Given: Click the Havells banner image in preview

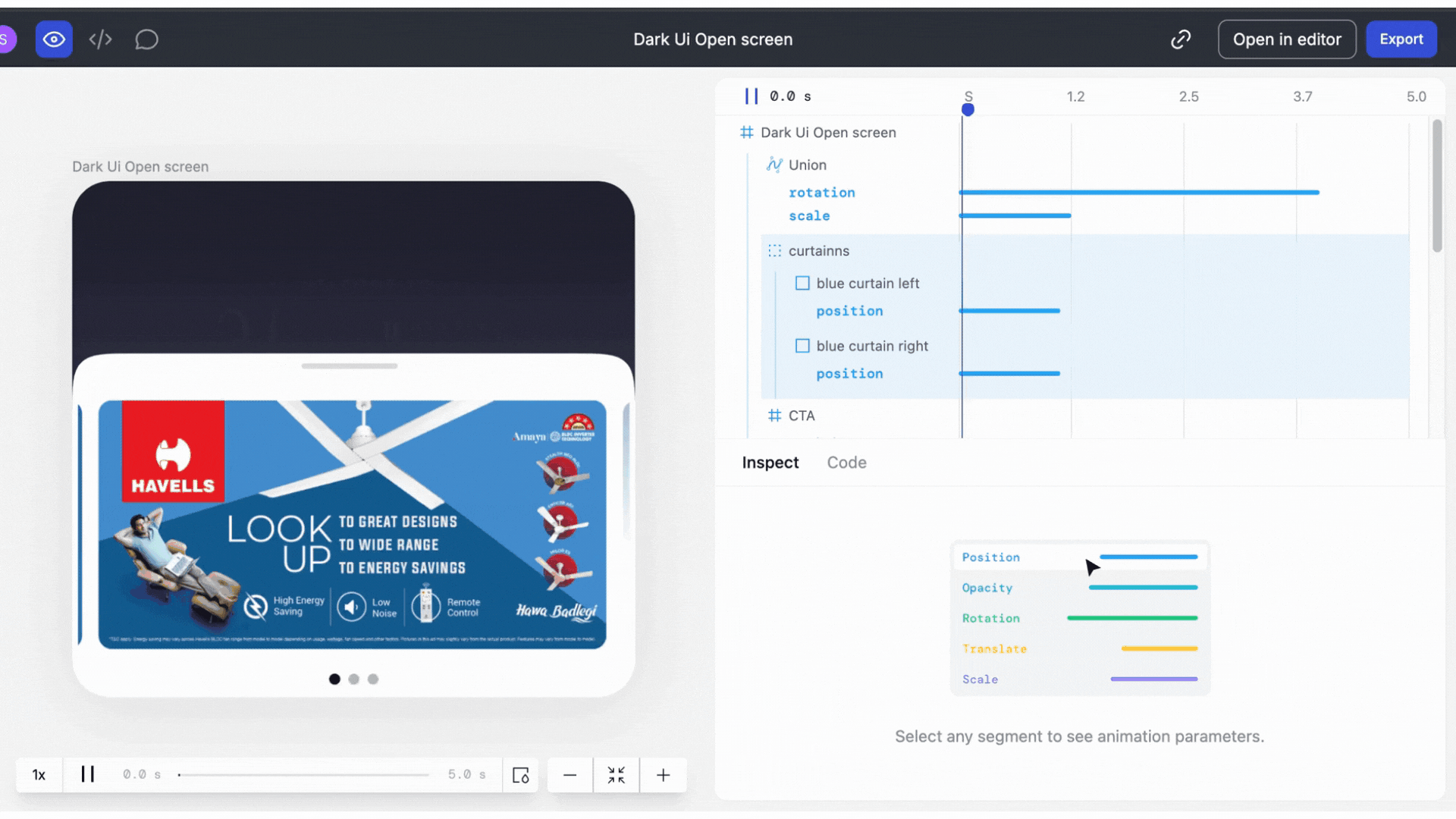Looking at the screenshot, I should point(352,525).
